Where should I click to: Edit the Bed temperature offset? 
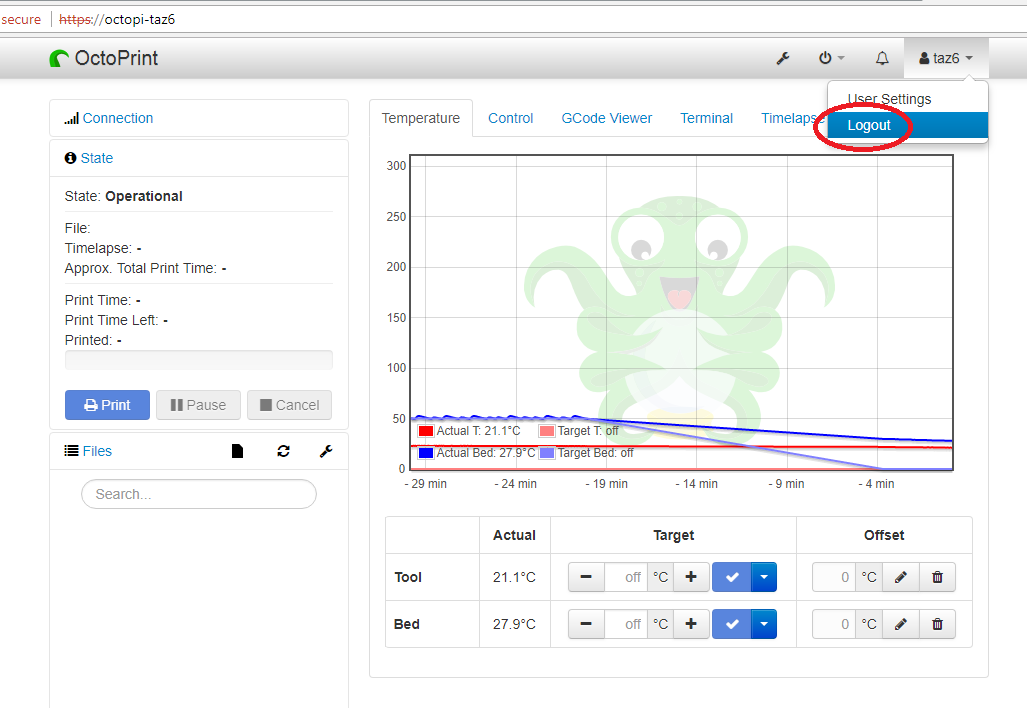(901, 624)
